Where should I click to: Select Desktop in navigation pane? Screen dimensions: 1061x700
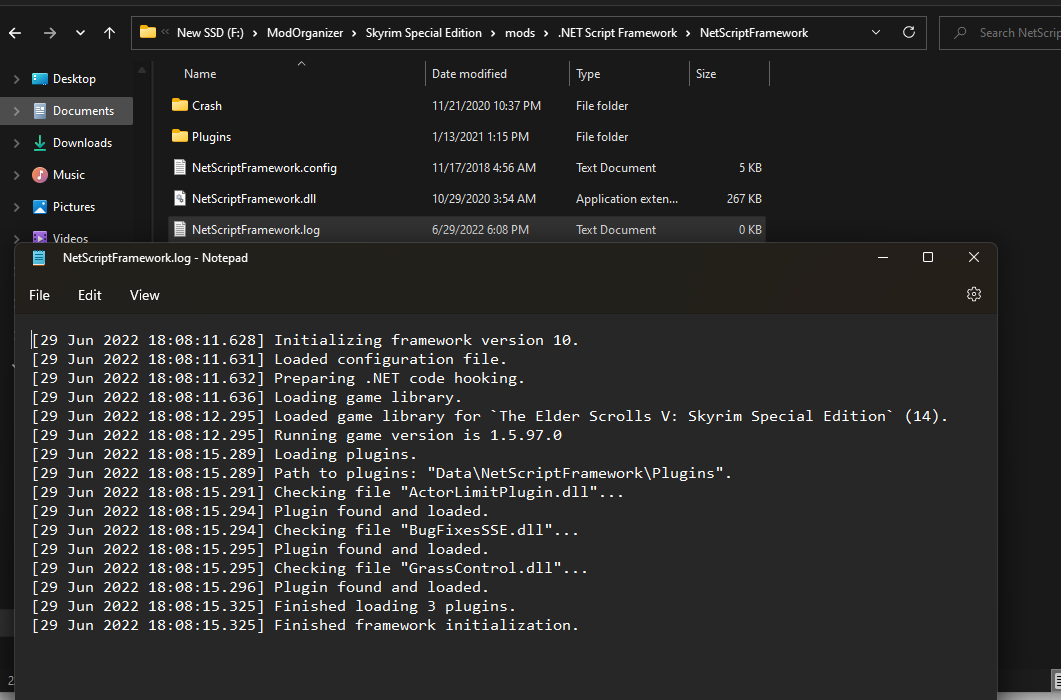pyautogui.click(x=74, y=79)
